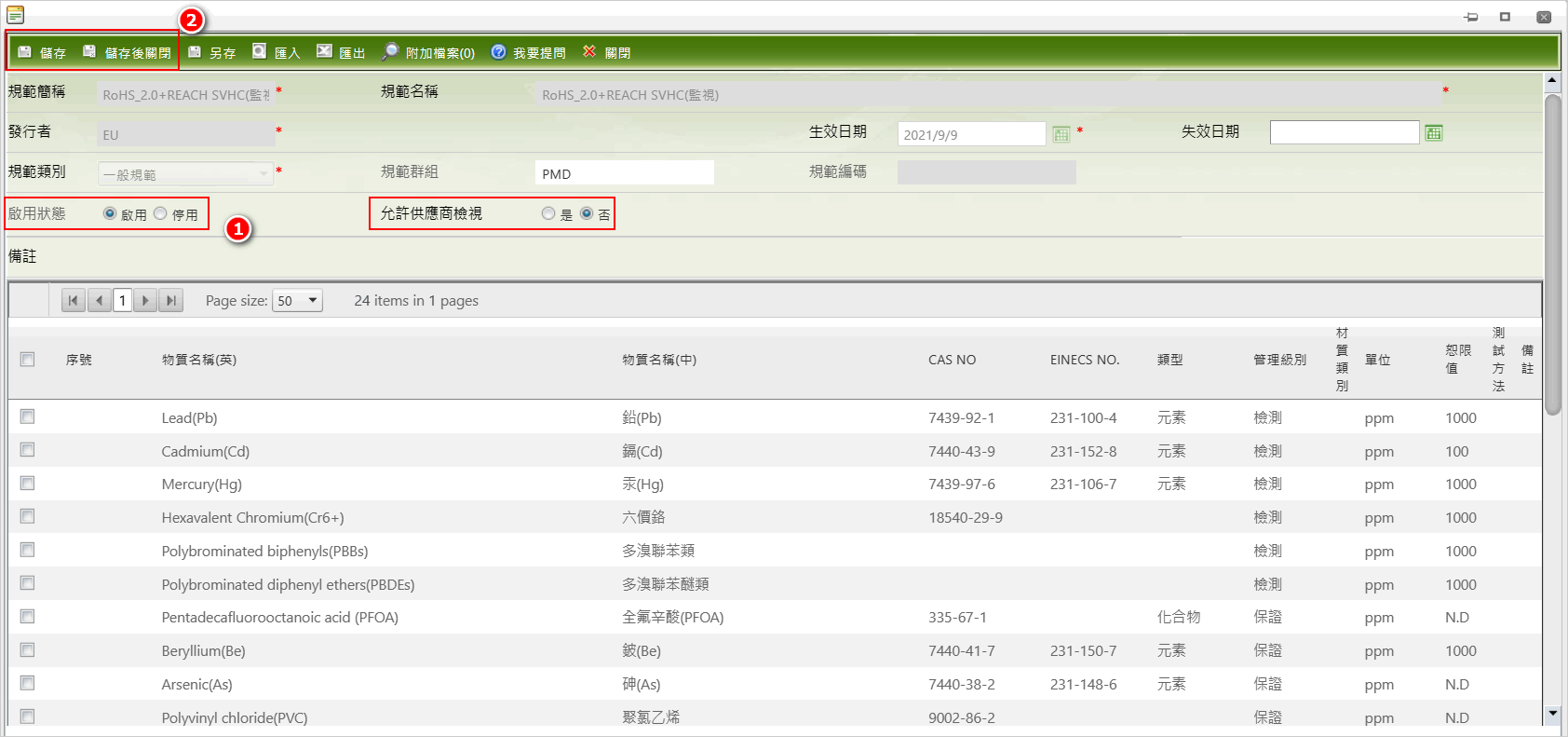
Task: Select 是 for 允許供應商檢視
Action: coord(548,213)
